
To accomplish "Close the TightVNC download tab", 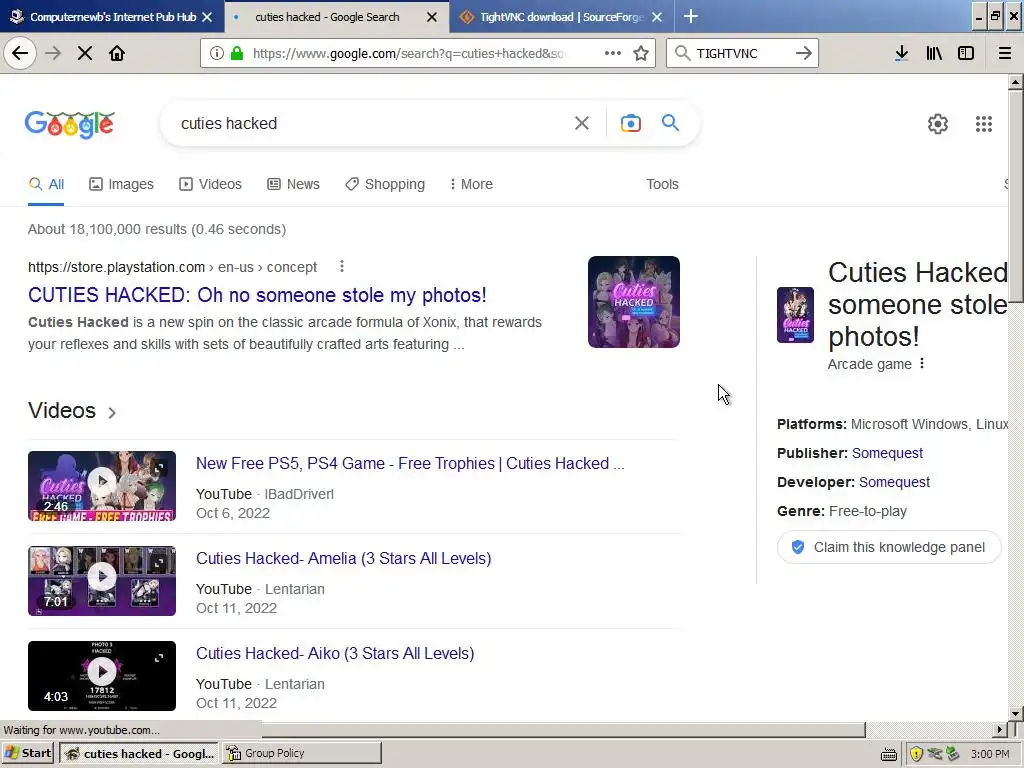I will [x=658, y=17].
